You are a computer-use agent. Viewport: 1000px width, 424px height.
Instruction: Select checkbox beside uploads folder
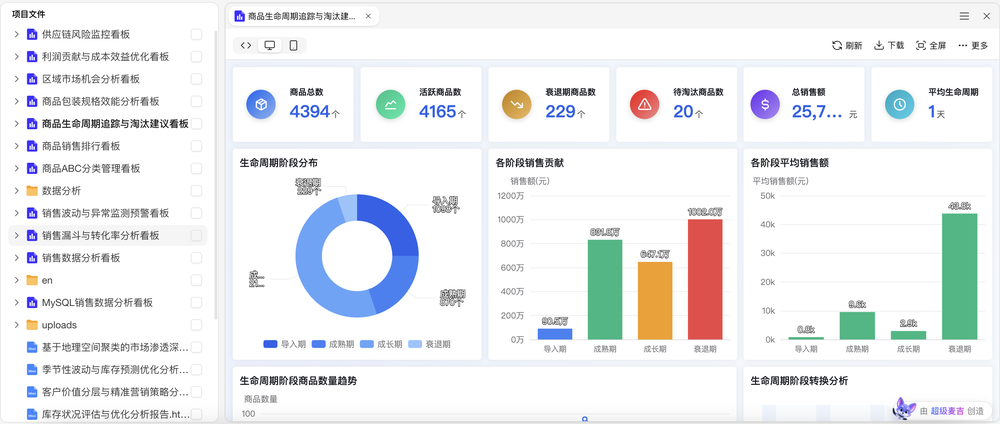196,325
